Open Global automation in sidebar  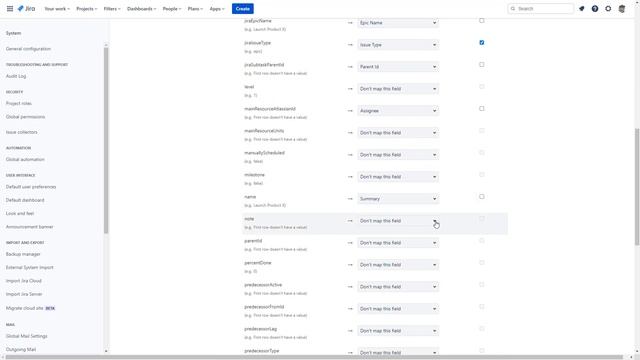click(x=25, y=160)
